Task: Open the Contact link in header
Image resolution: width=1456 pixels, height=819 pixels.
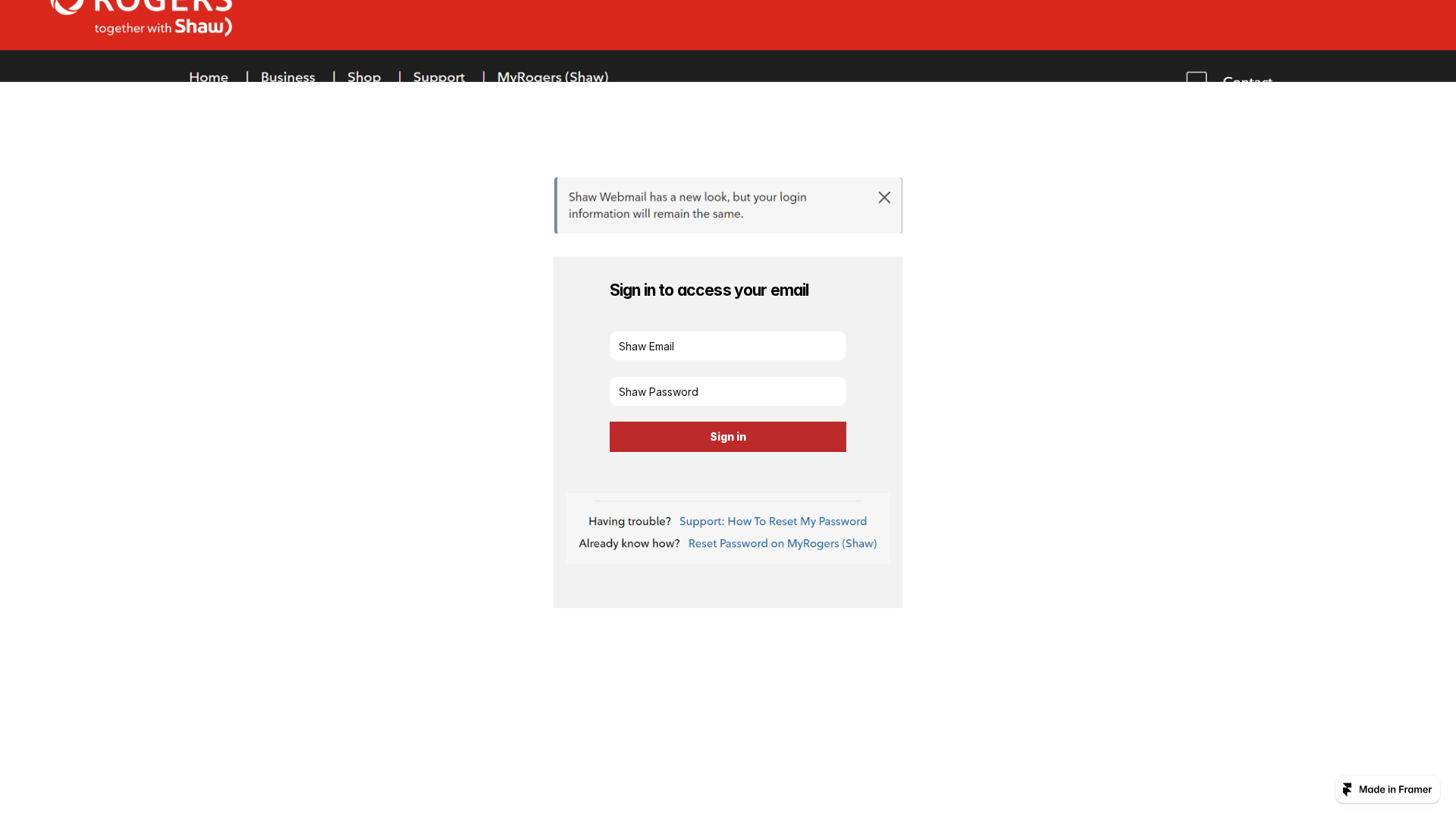Action: 1247,78
